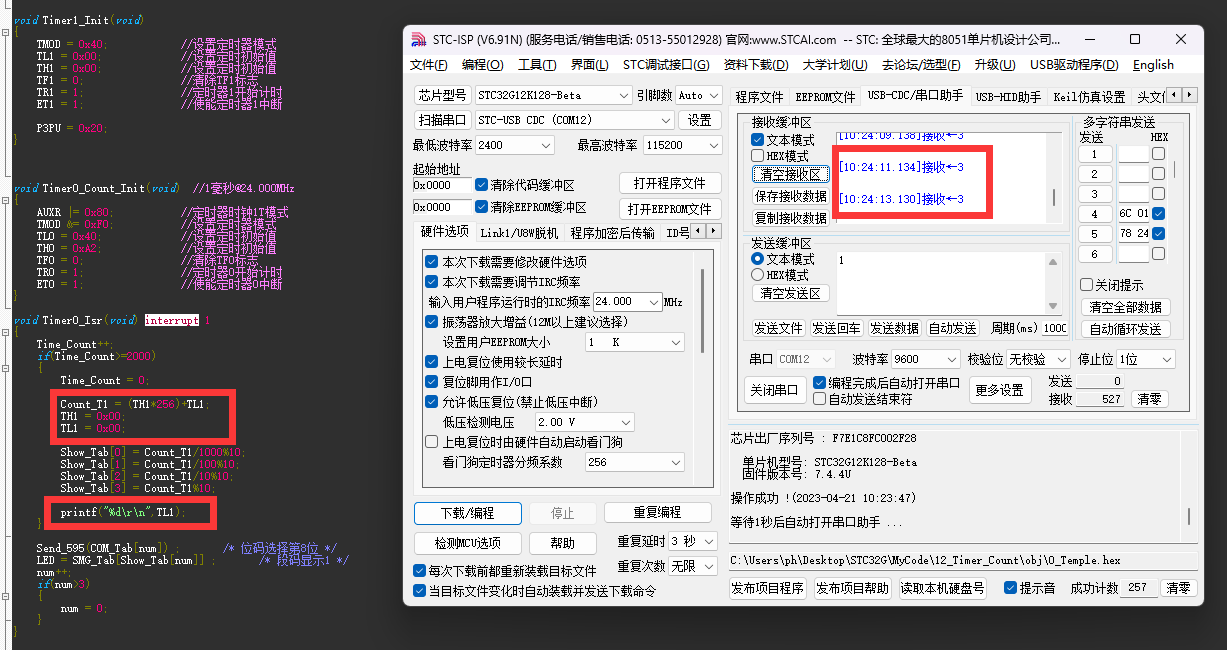Screen dimensions: 1227x650
Task: Switch to the 程序文件 tab
Action: tap(759, 97)
